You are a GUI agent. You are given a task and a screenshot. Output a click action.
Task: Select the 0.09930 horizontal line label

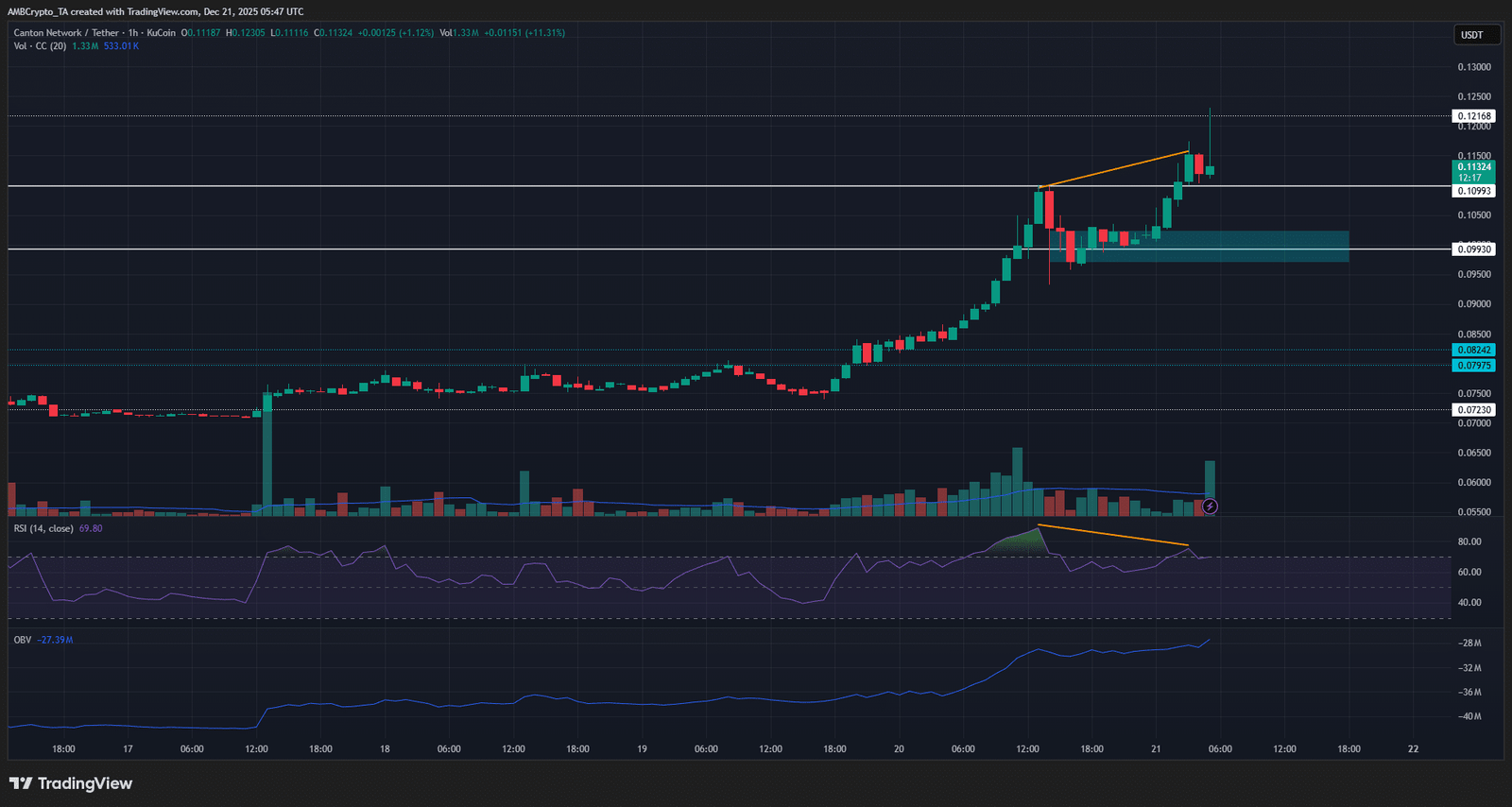(x=1474, y=249)
